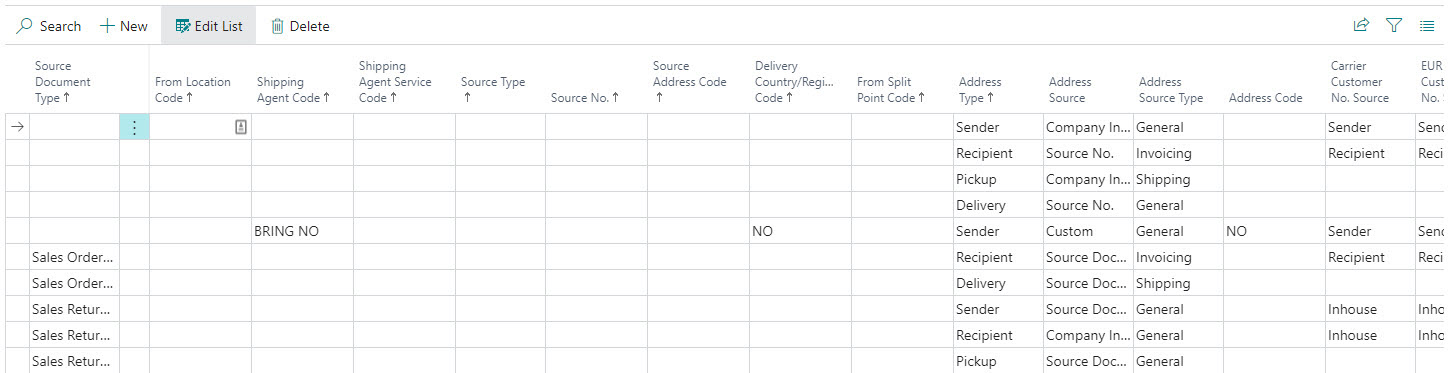This screenshot has height=373, width=1453.
Task: Click the Address Type column header
Action: coord(980,90)
